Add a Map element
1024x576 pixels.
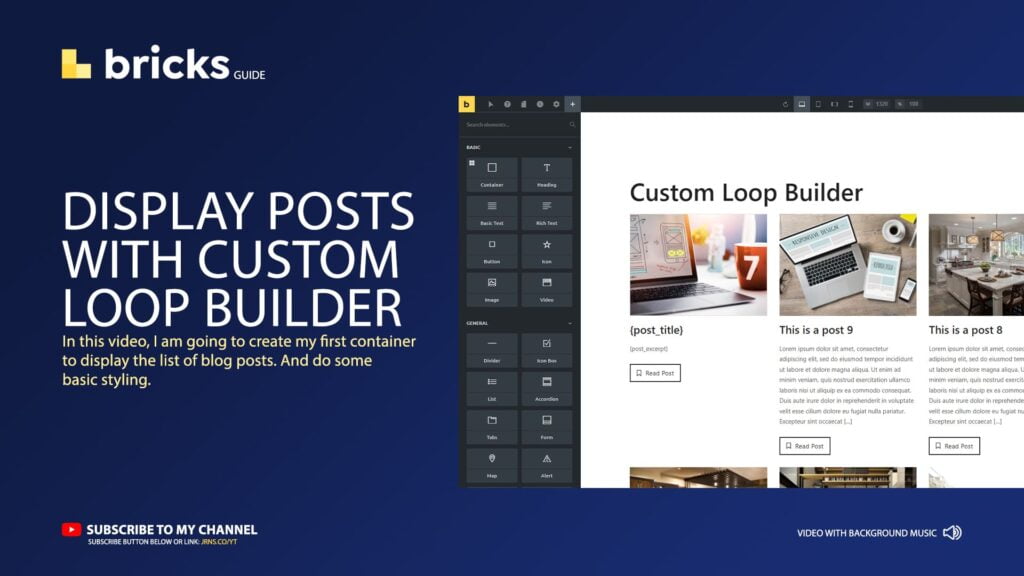[492, 466]
